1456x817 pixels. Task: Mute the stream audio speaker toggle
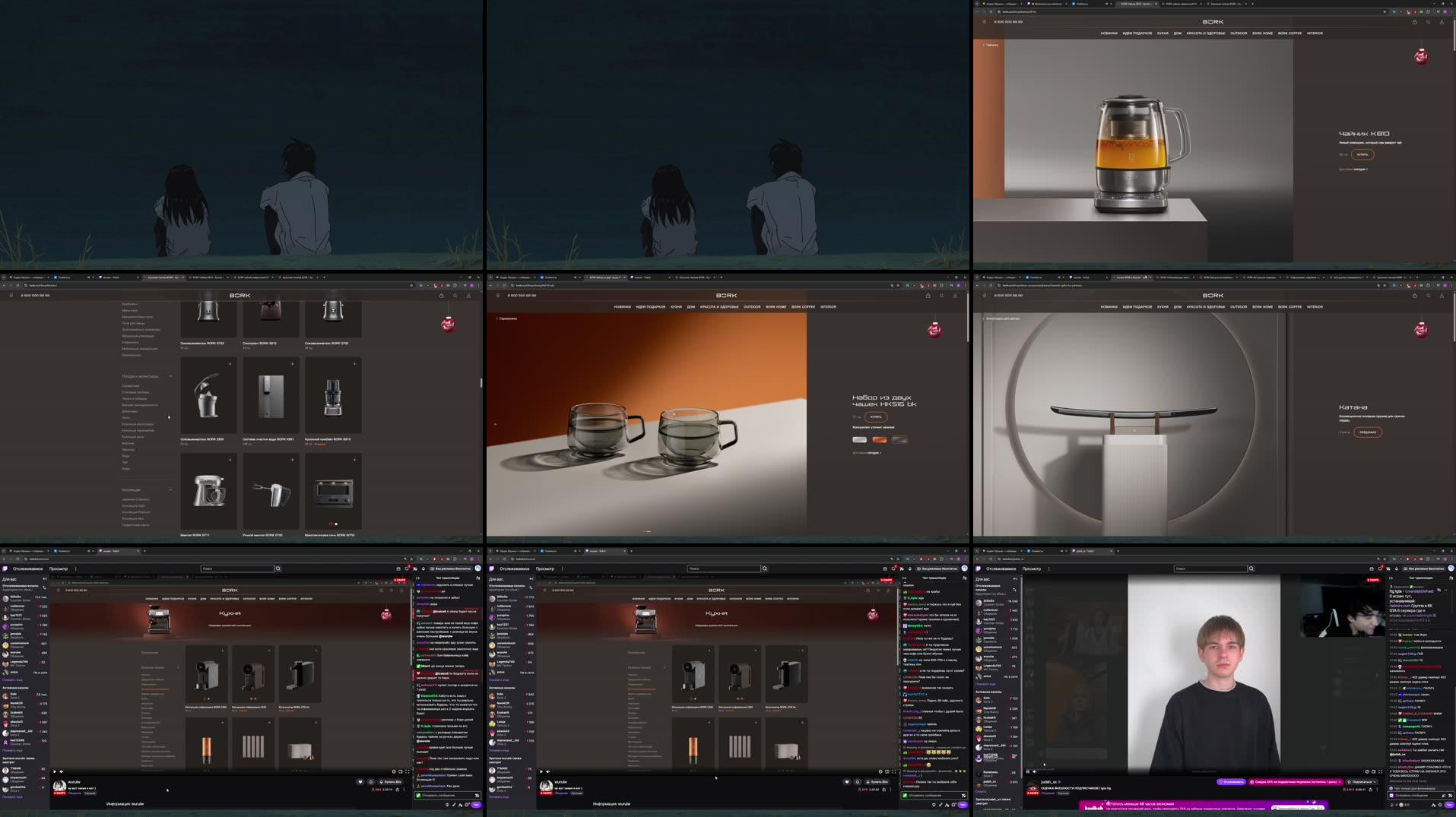(1035, 771)
